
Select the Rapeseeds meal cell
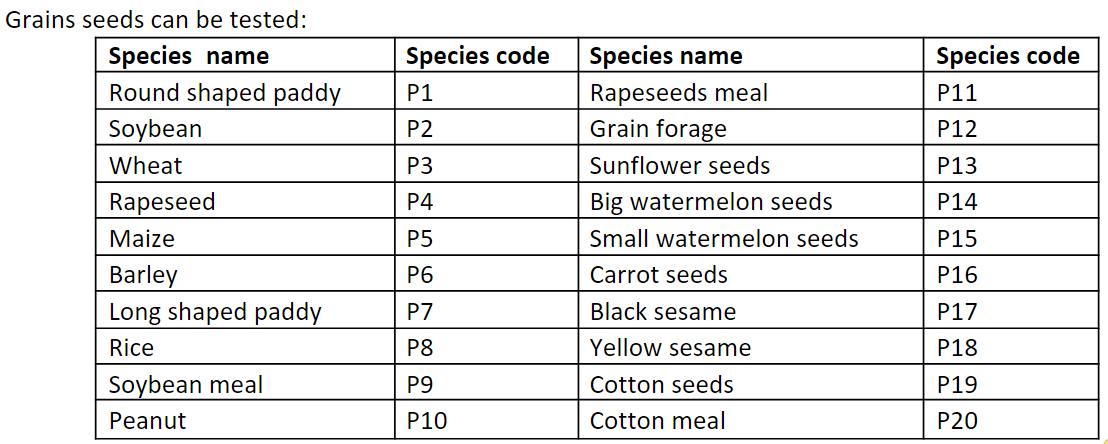(751, 93)
